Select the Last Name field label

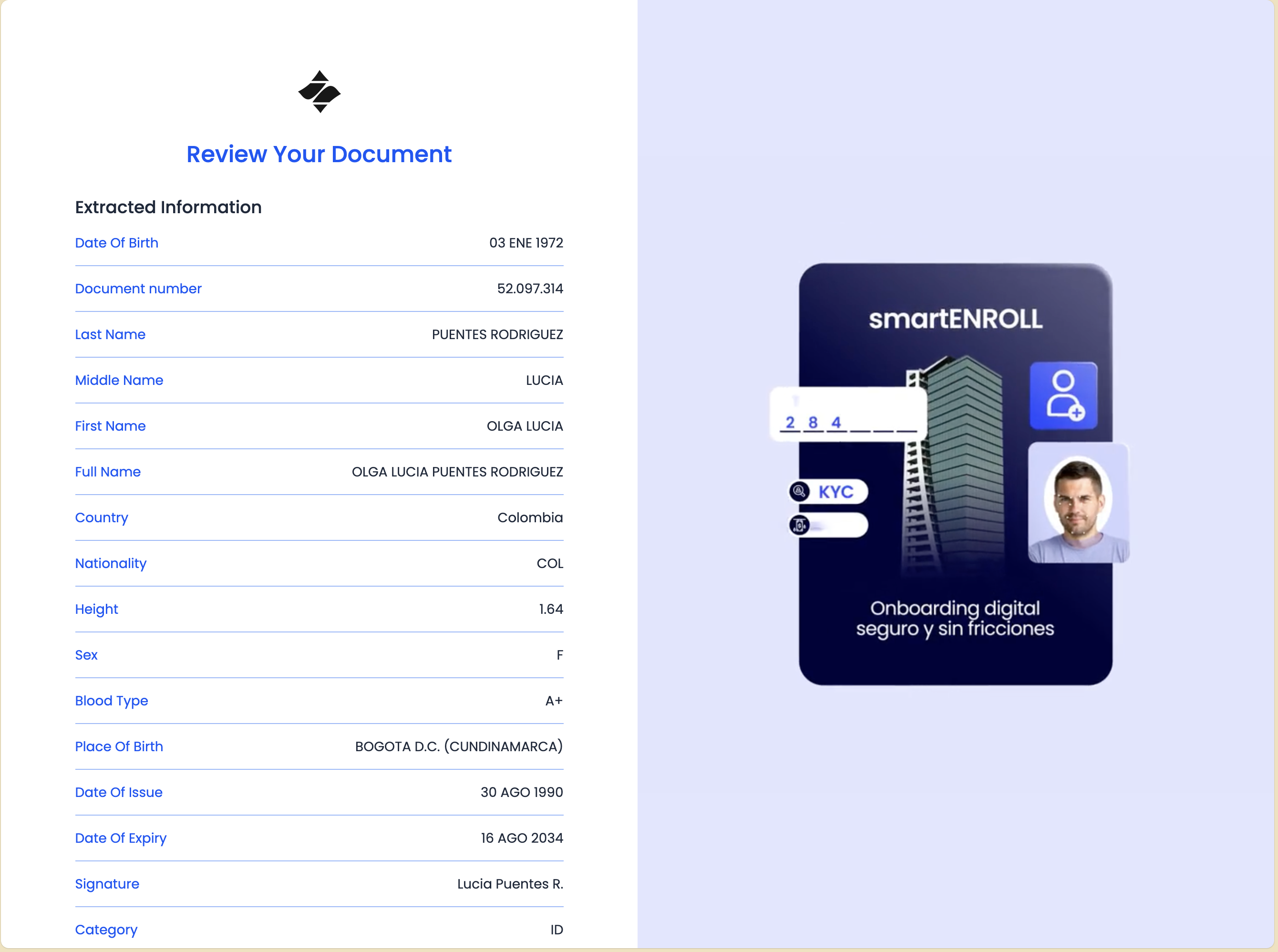coord(110,335)
